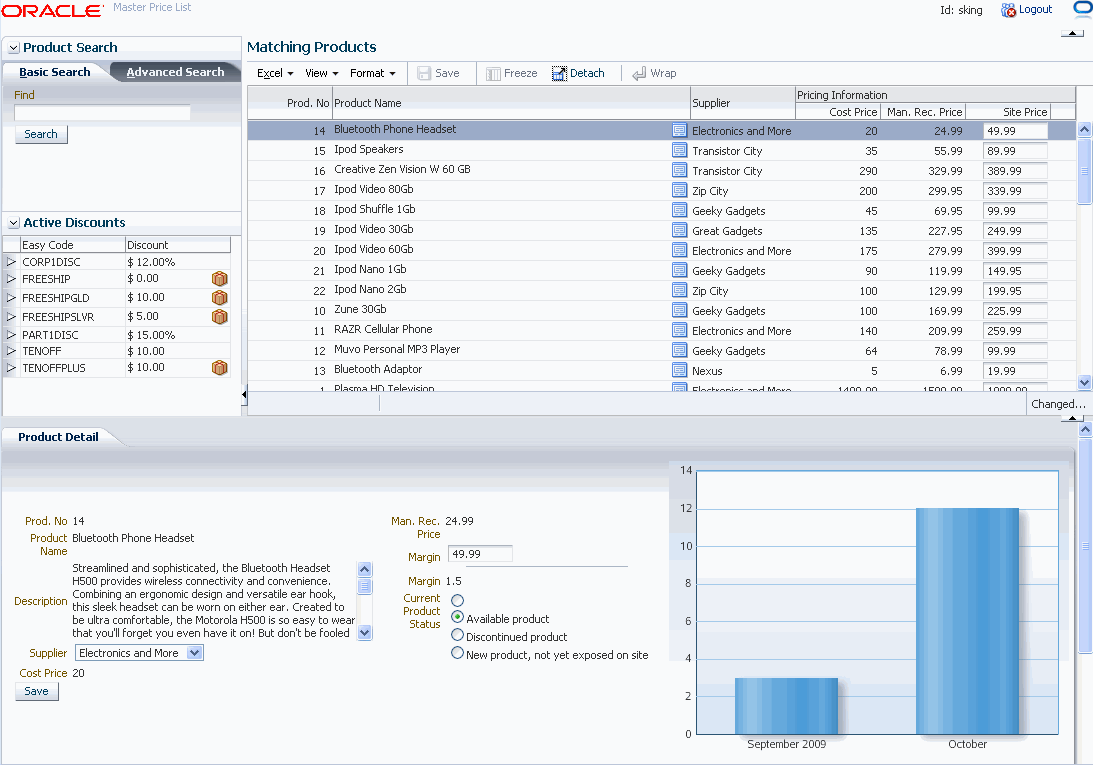Select the Available product radio button
This screenshot has width=1093, height=765.
coord(457,617)
